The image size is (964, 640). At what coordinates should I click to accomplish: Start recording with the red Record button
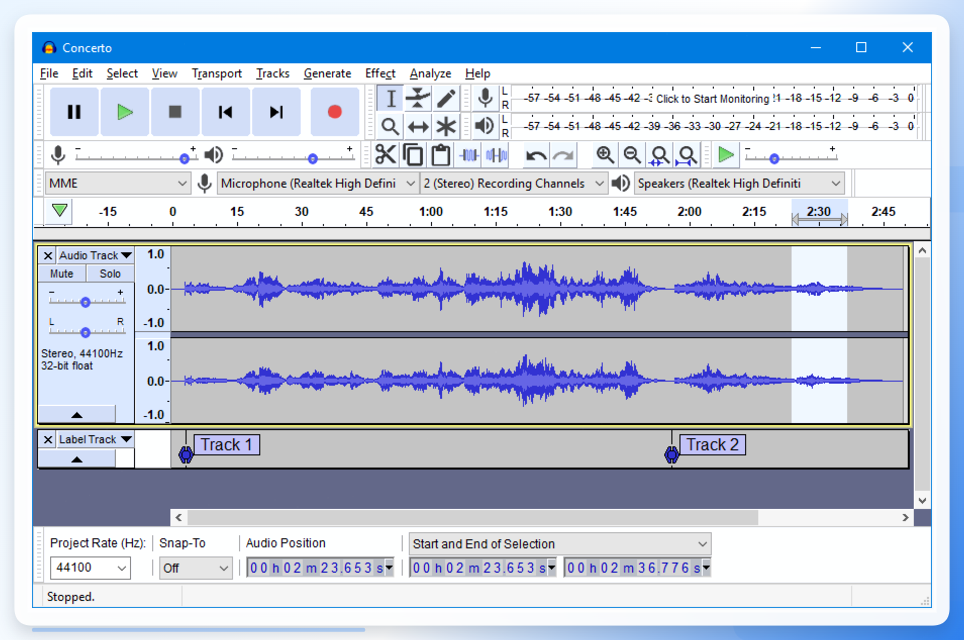click(334, 112)
